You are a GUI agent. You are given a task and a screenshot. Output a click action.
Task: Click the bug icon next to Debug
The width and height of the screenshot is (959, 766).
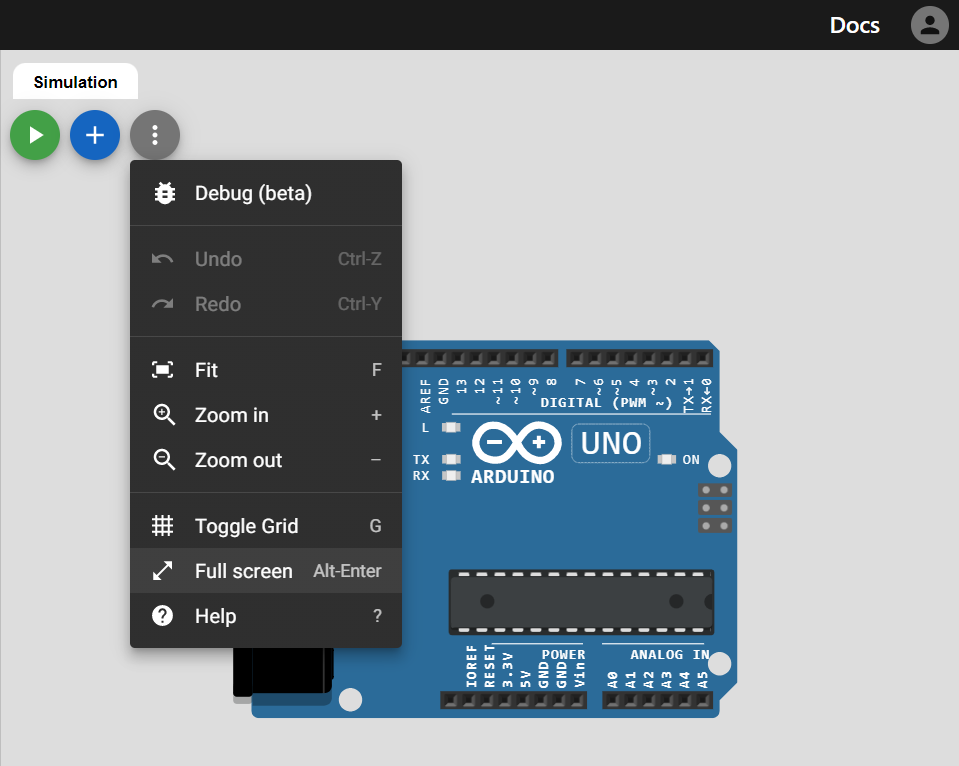(x=164, y=193)
